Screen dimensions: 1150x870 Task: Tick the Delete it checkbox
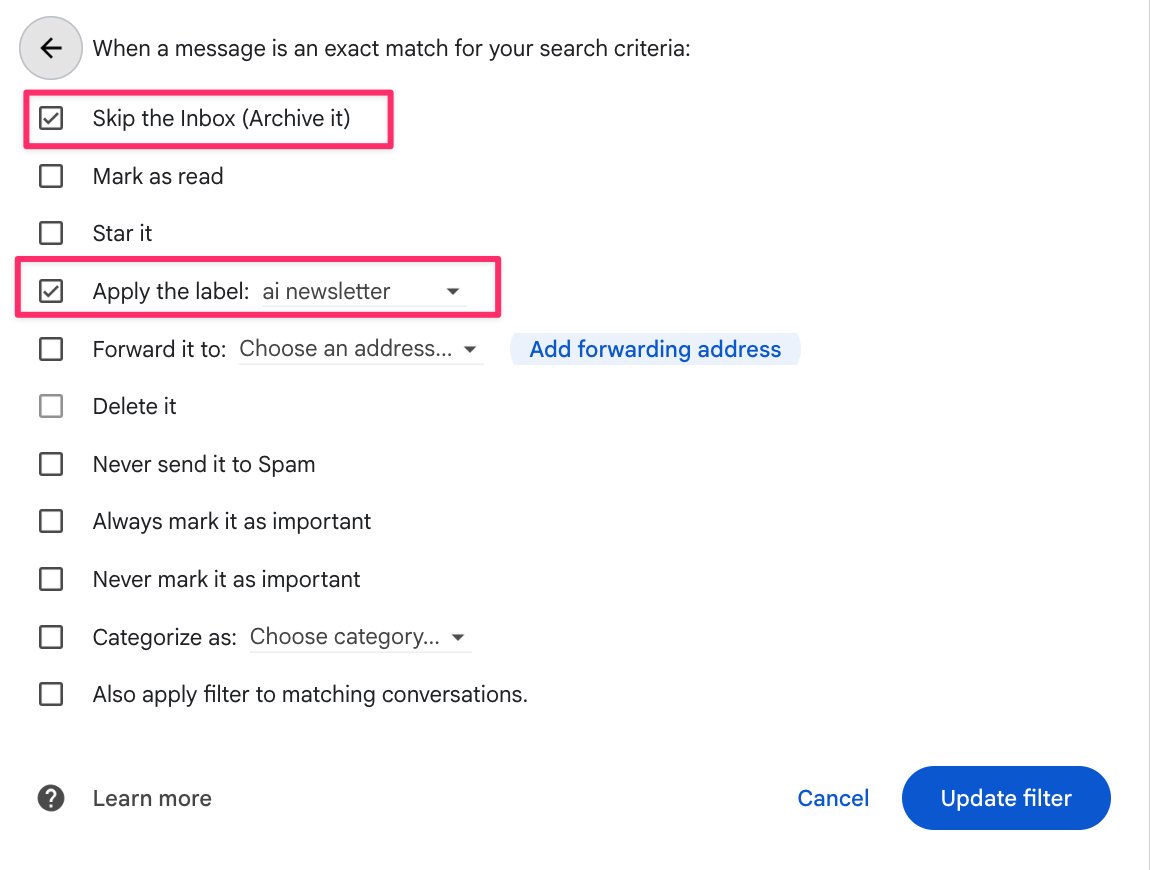(51, 406)
